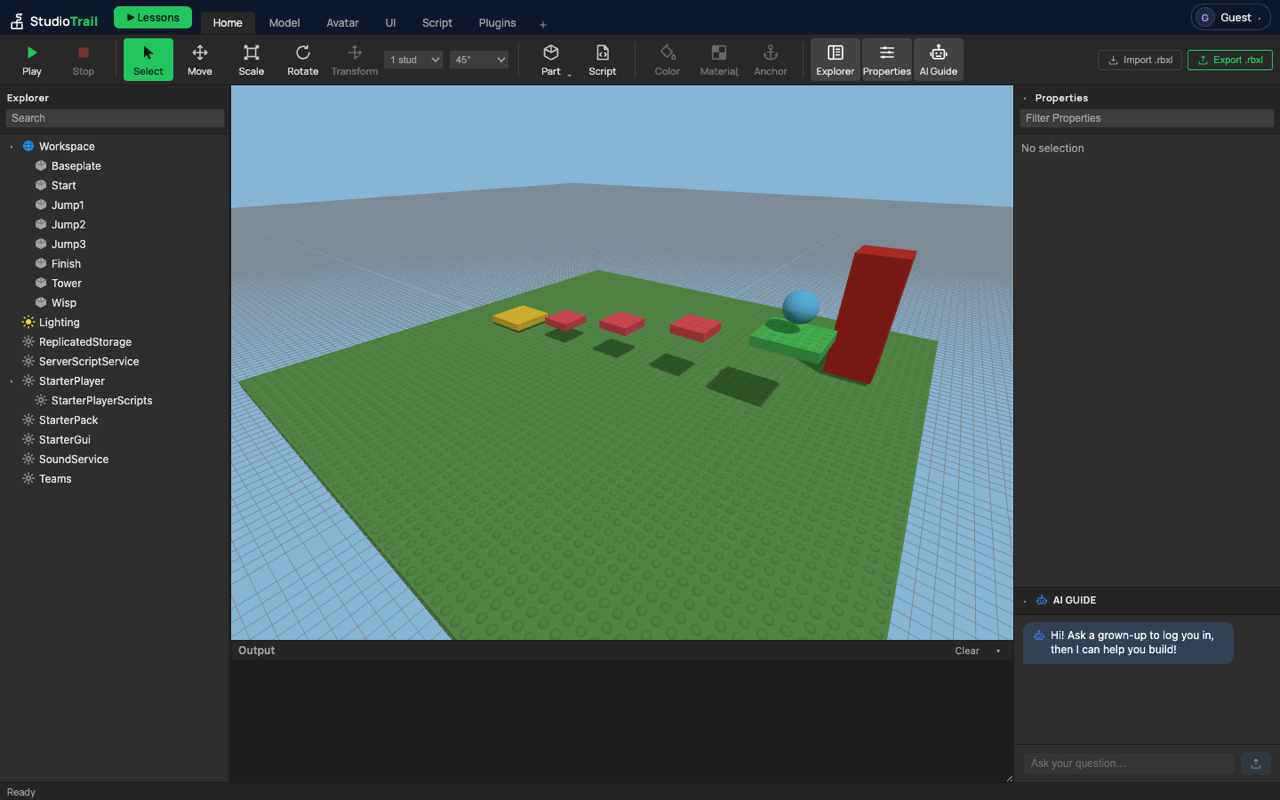This screenshot has width=1280, height=800.
Task: Clear the Output log
Action: (967, 651)
